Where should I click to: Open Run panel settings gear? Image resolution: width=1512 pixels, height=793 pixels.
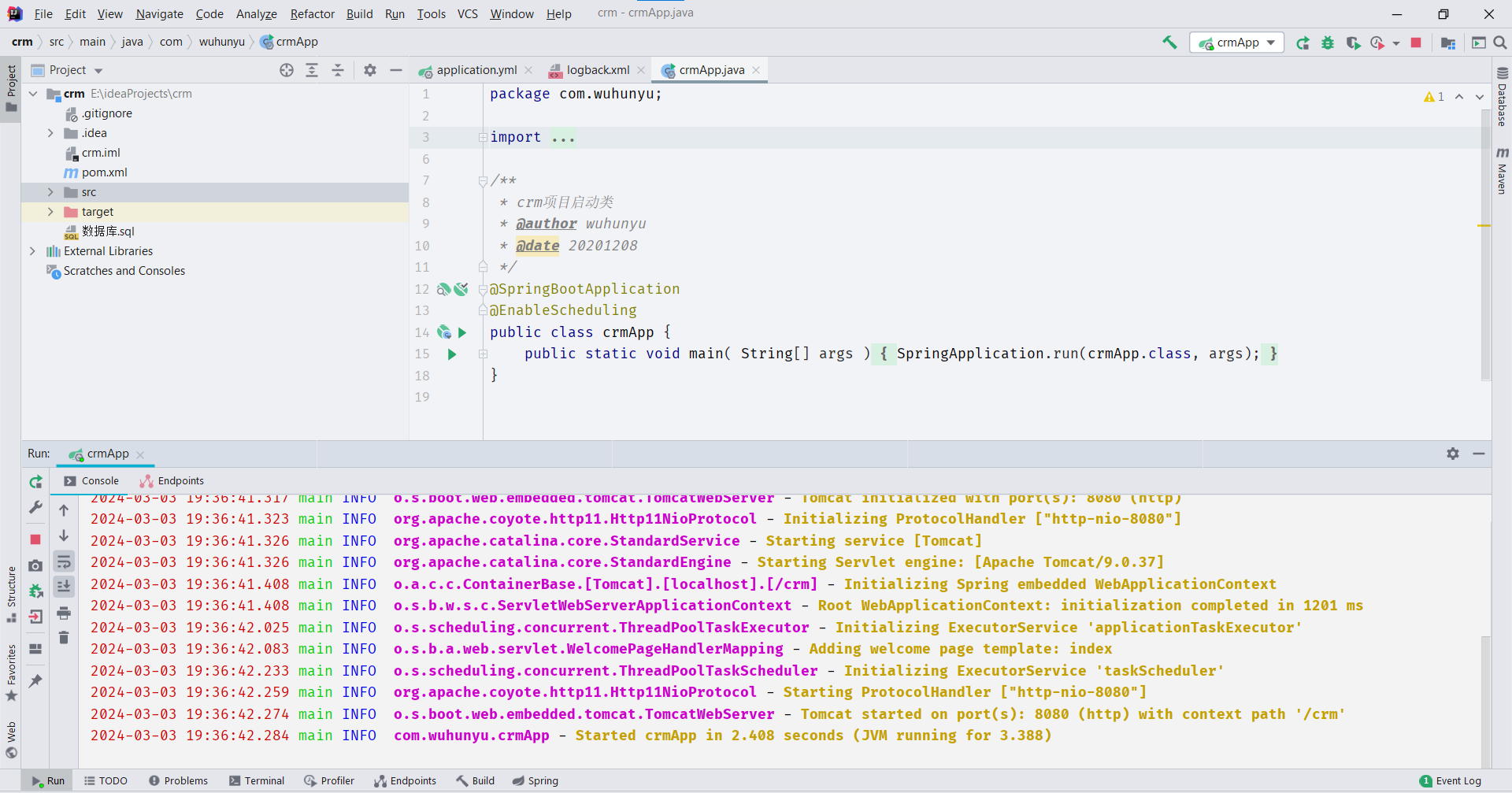tap(1453, 454)
